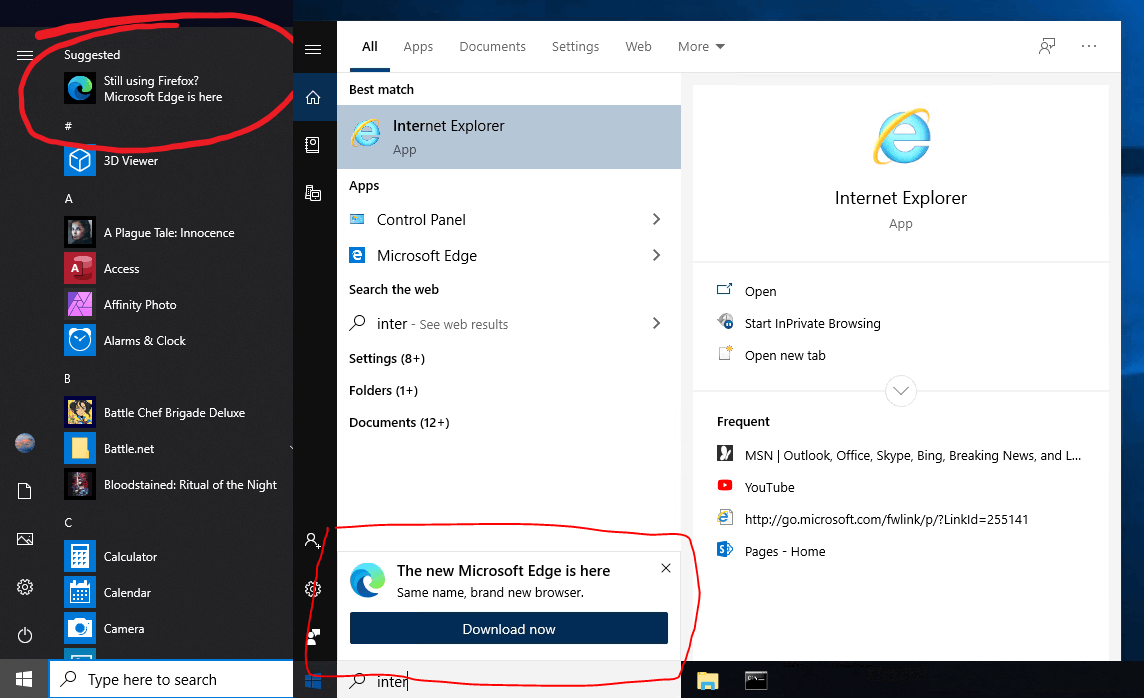Open the Calculator app icon

coord(80,557)
